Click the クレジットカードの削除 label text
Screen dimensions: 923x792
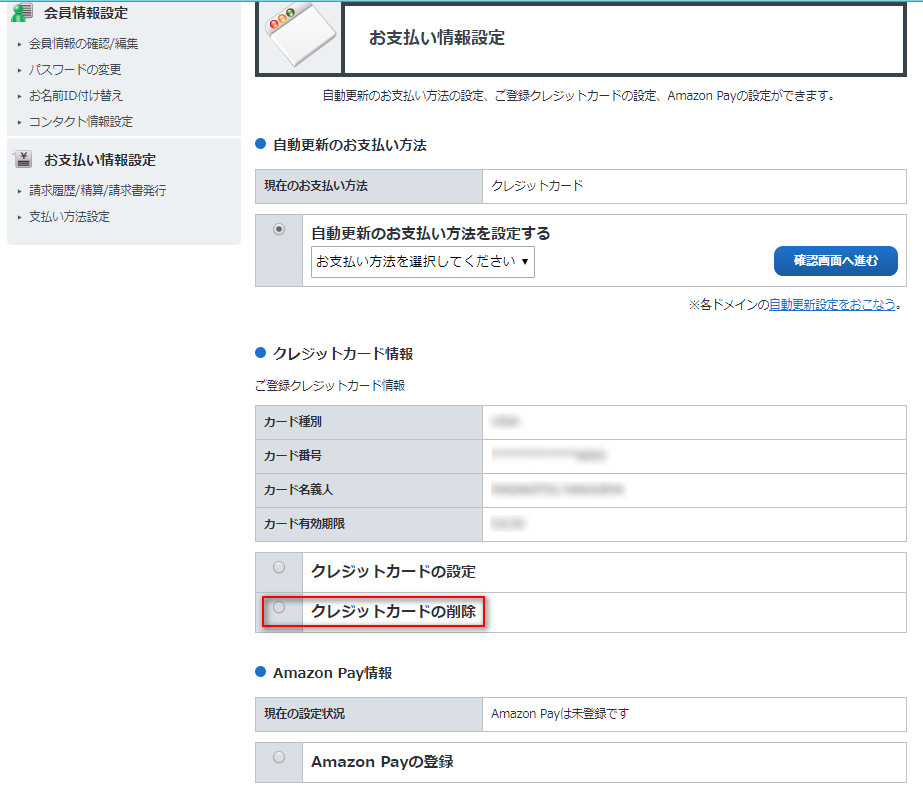(x=393, y=611)
